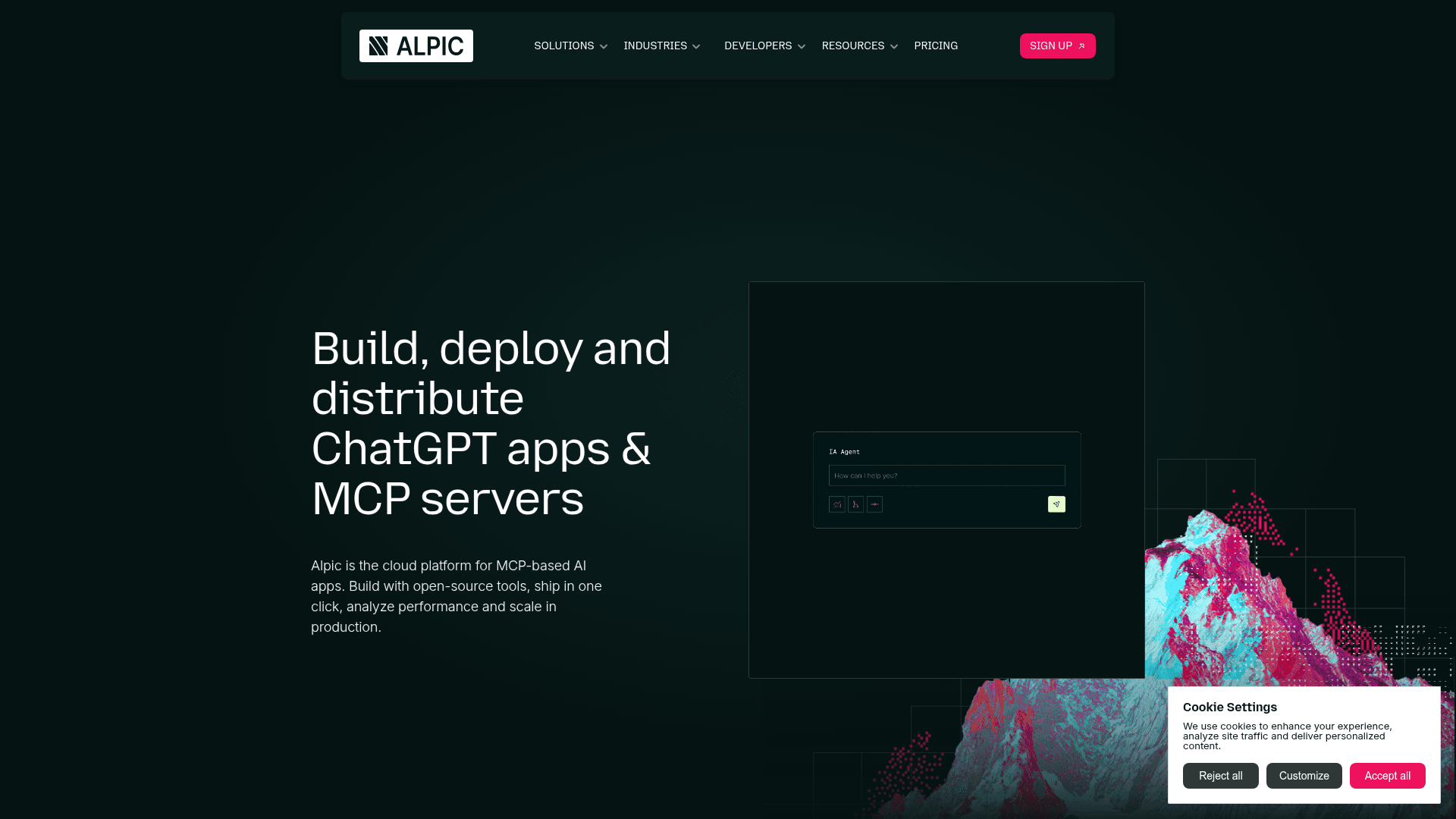
Task: Open Customize cookie preferences
Action: click(1304, 776)
